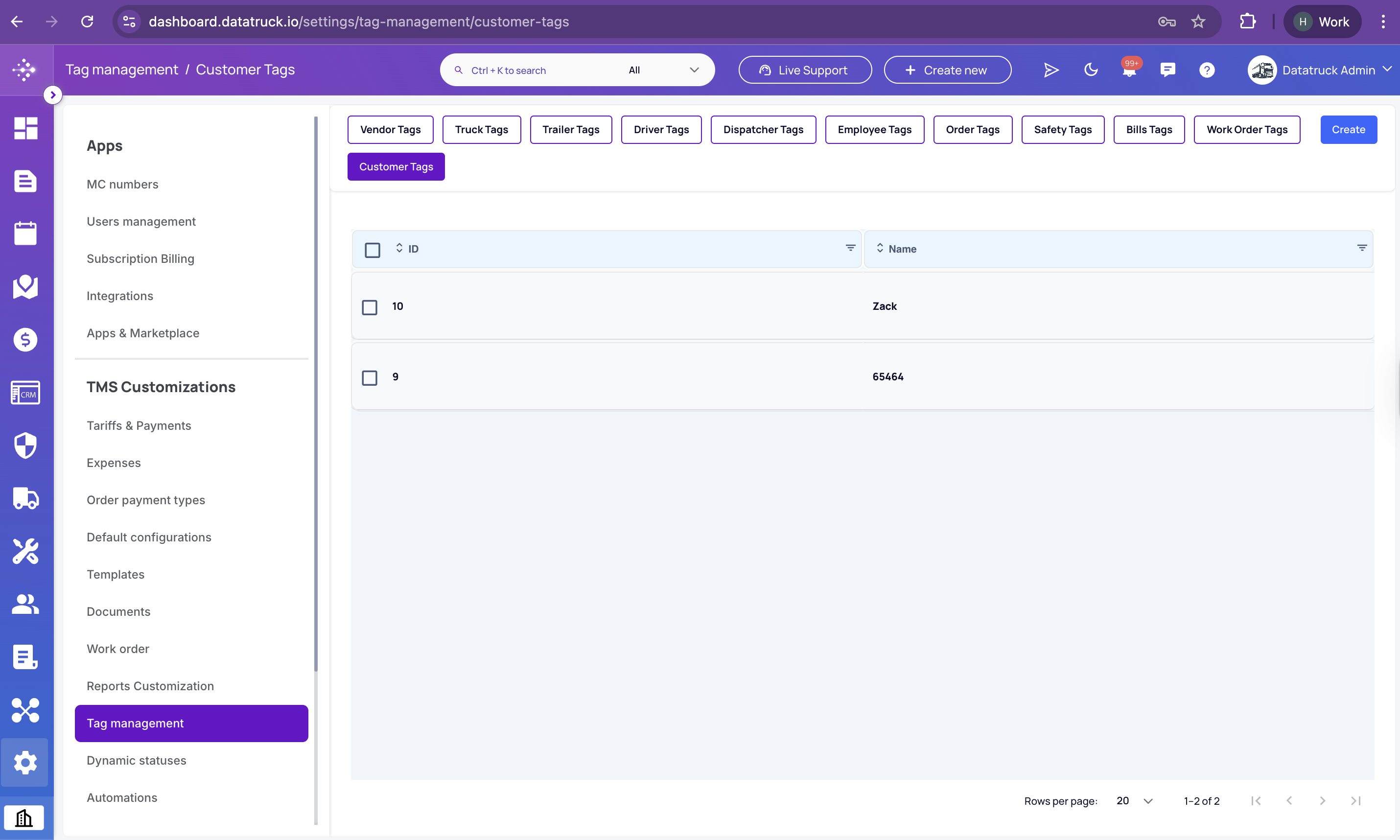Open rows per page dropdown
Screen dimensions: 1400x840
tap(1134, 800)
